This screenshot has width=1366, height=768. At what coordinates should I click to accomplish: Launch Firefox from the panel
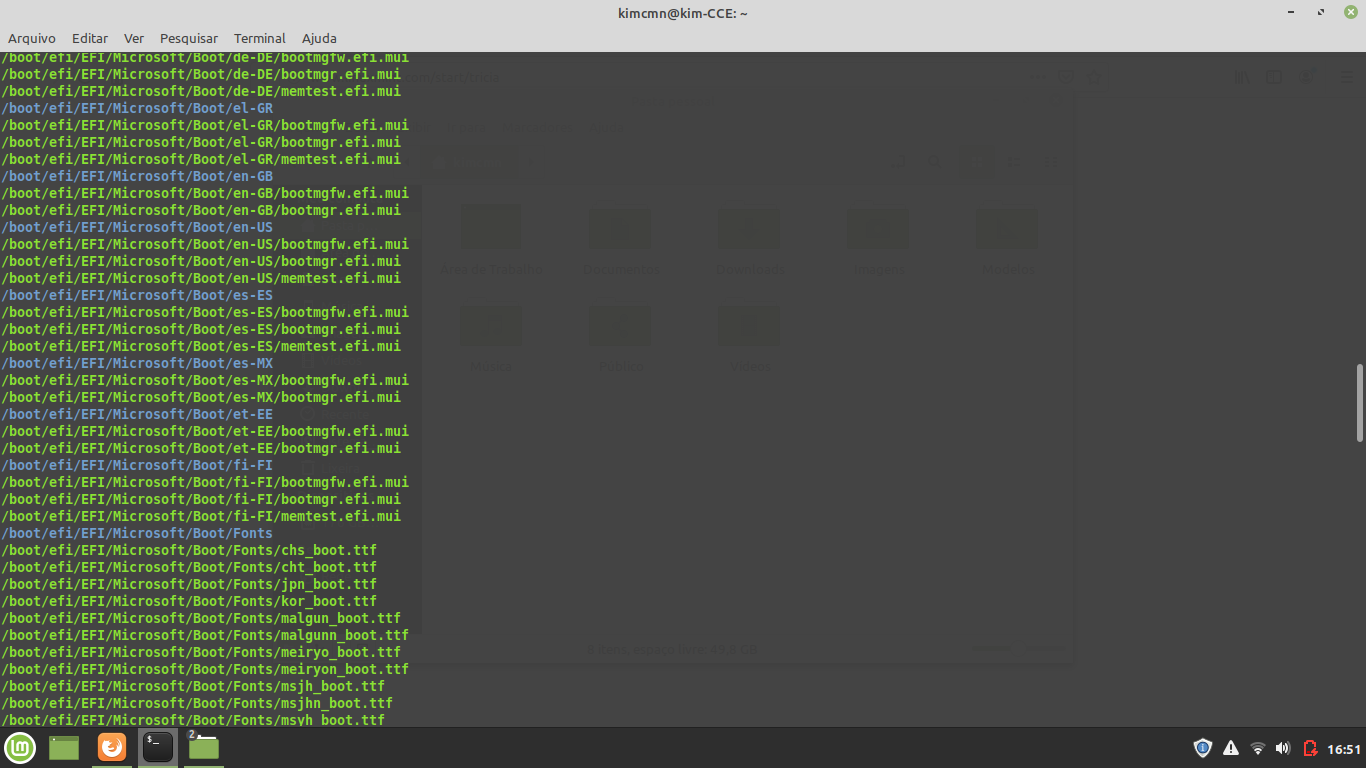coord(112,747)
